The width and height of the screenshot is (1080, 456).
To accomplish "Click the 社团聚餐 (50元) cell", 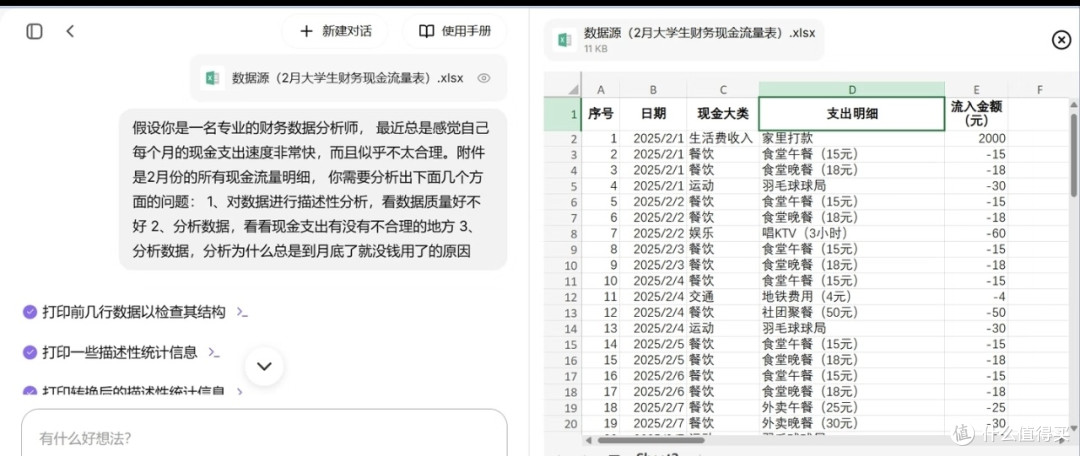I will tap(852, 313).
